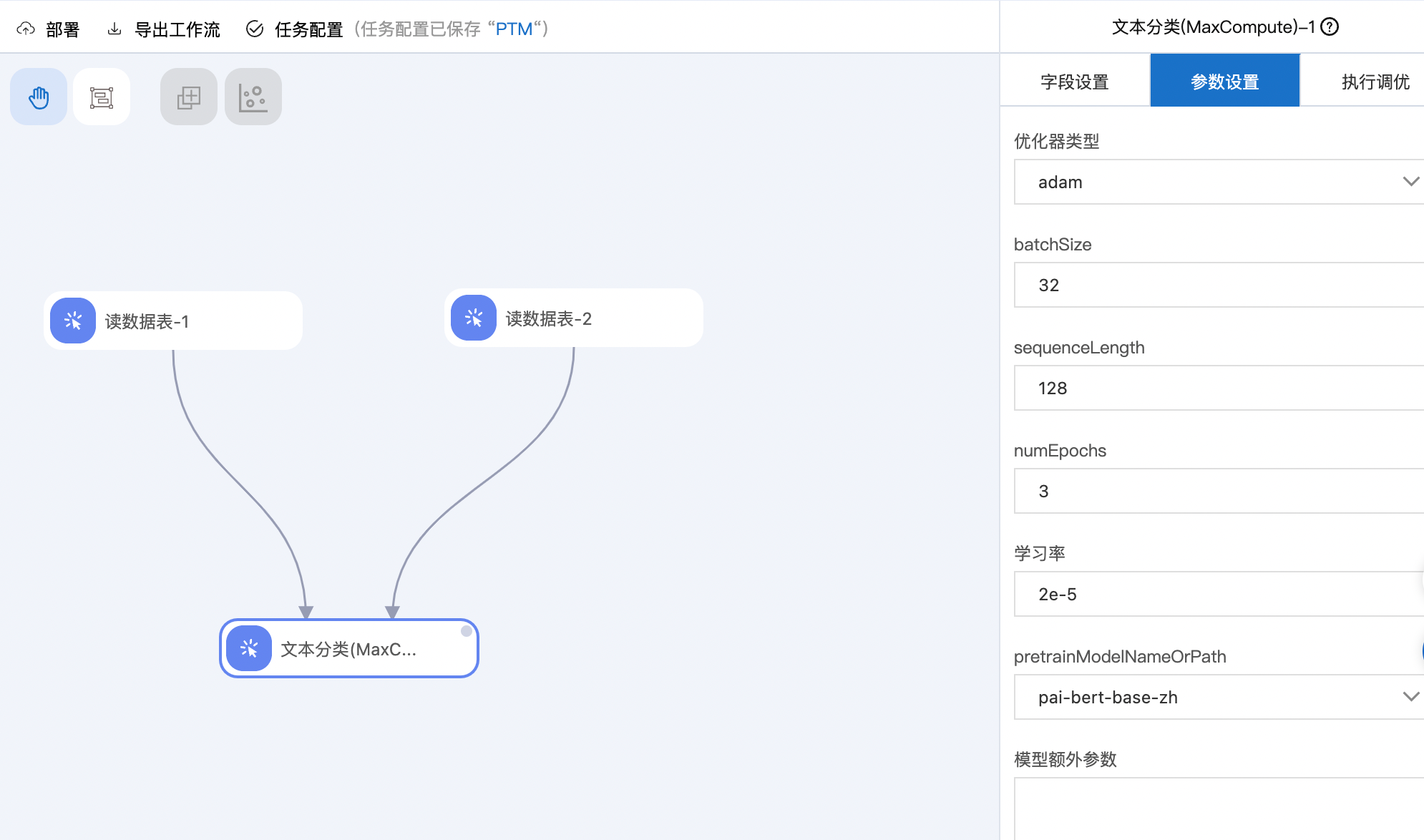Click the export workflow download icon

pyautogui.click(x=114, y=29)
